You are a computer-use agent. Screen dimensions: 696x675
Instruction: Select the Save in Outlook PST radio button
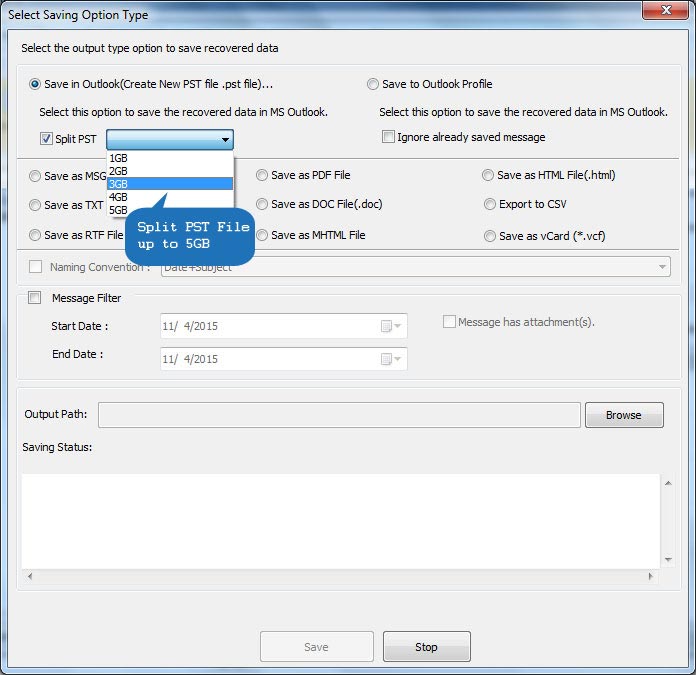tap(37, 85)
